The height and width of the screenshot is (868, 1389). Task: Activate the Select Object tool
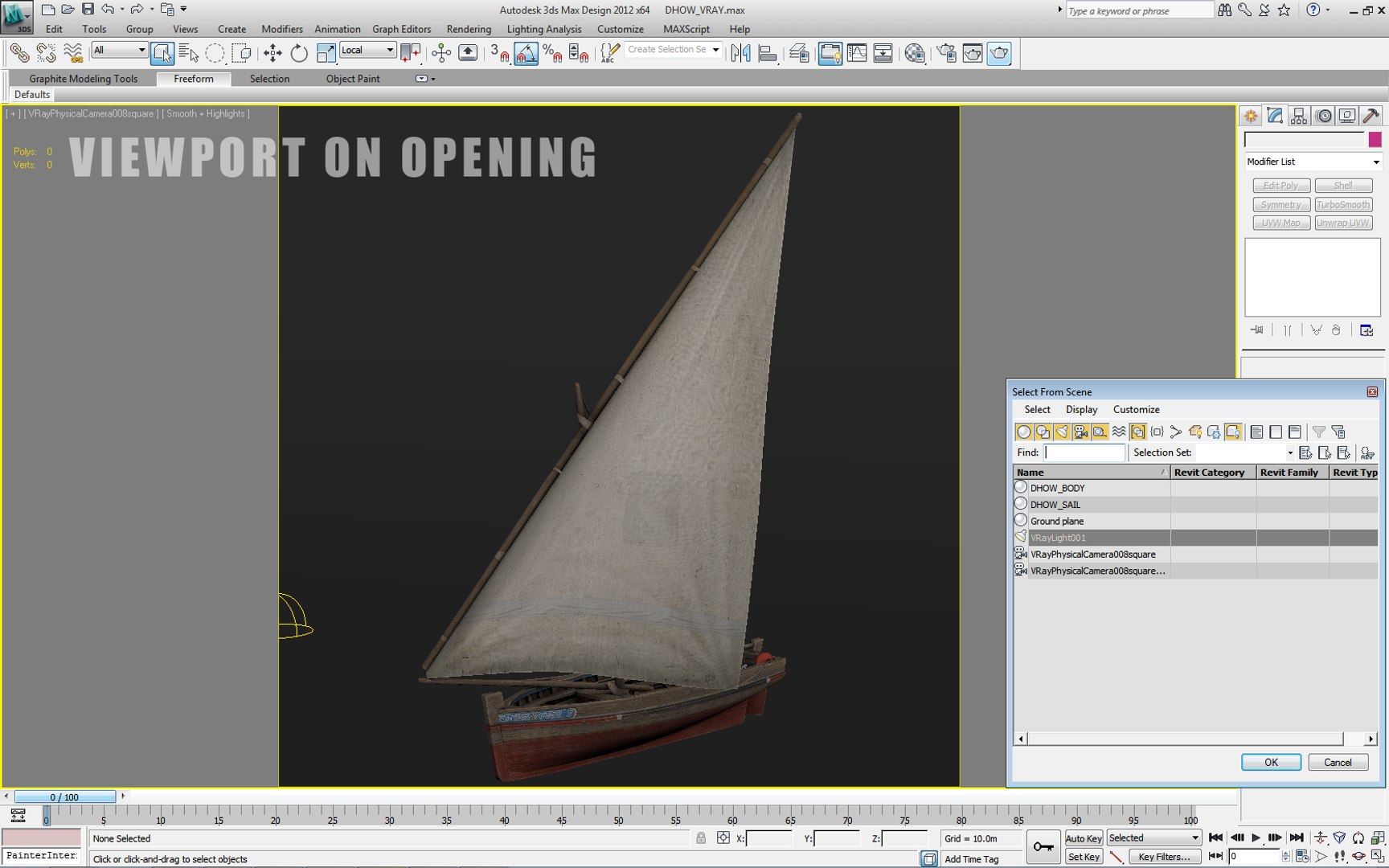[162, 53]
